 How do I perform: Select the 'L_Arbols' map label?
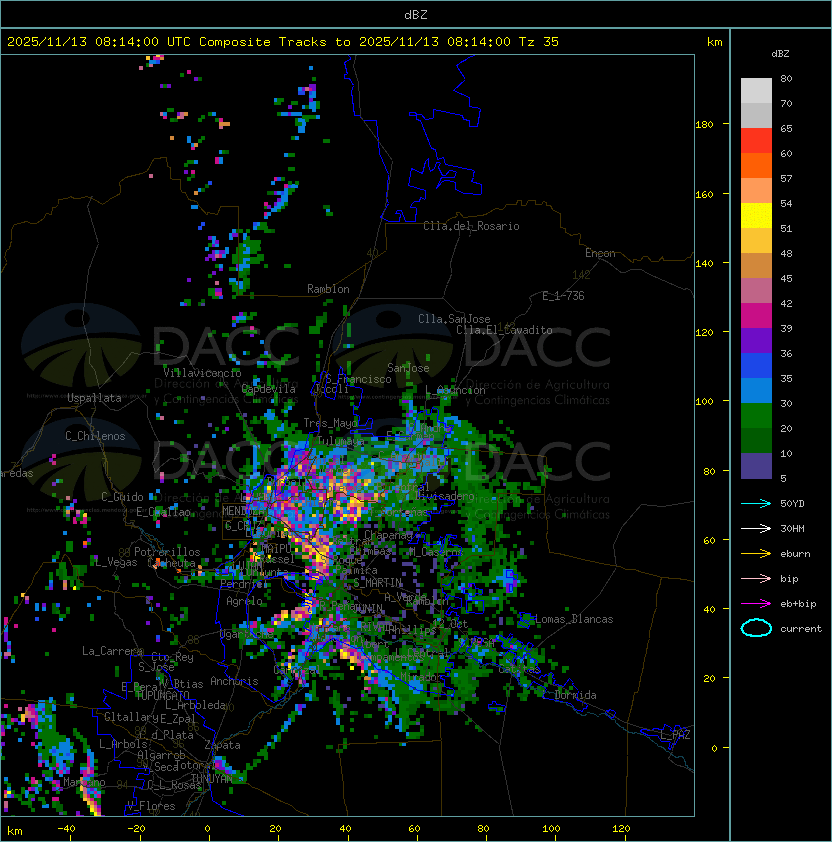pyautogui.click(x=123, y=744)
